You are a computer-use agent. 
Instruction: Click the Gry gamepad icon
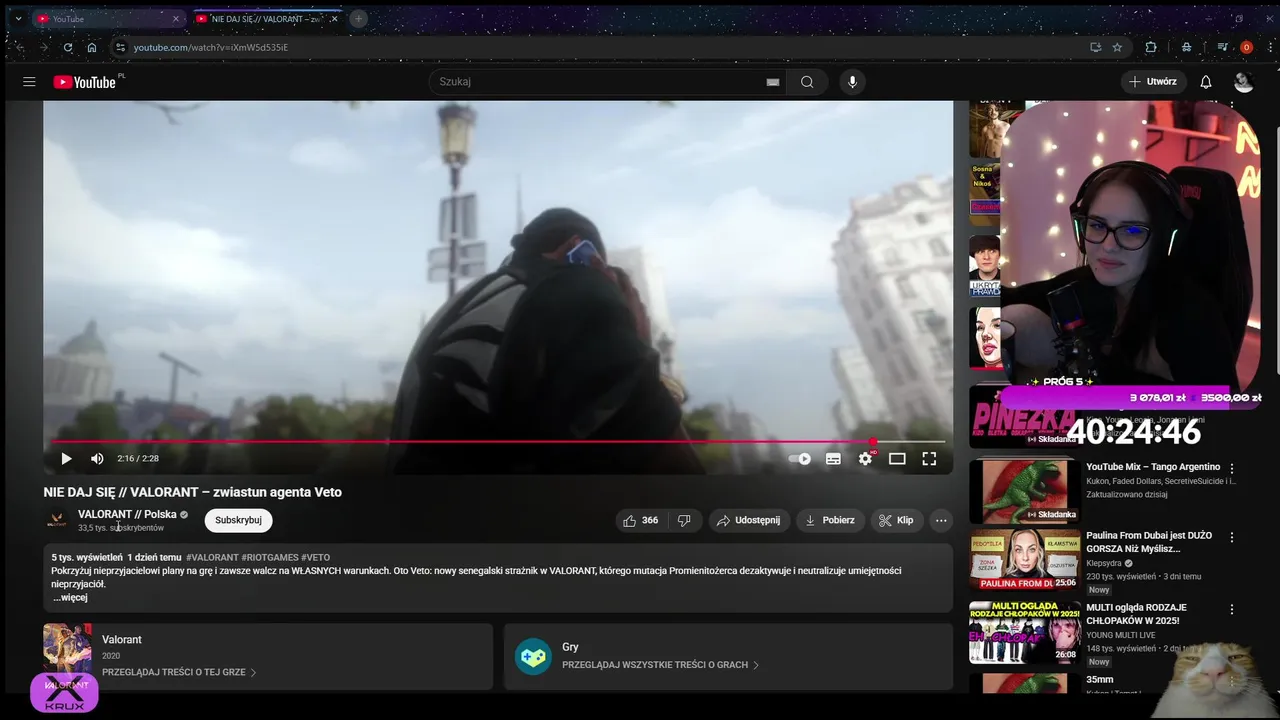tap(533, 657)
